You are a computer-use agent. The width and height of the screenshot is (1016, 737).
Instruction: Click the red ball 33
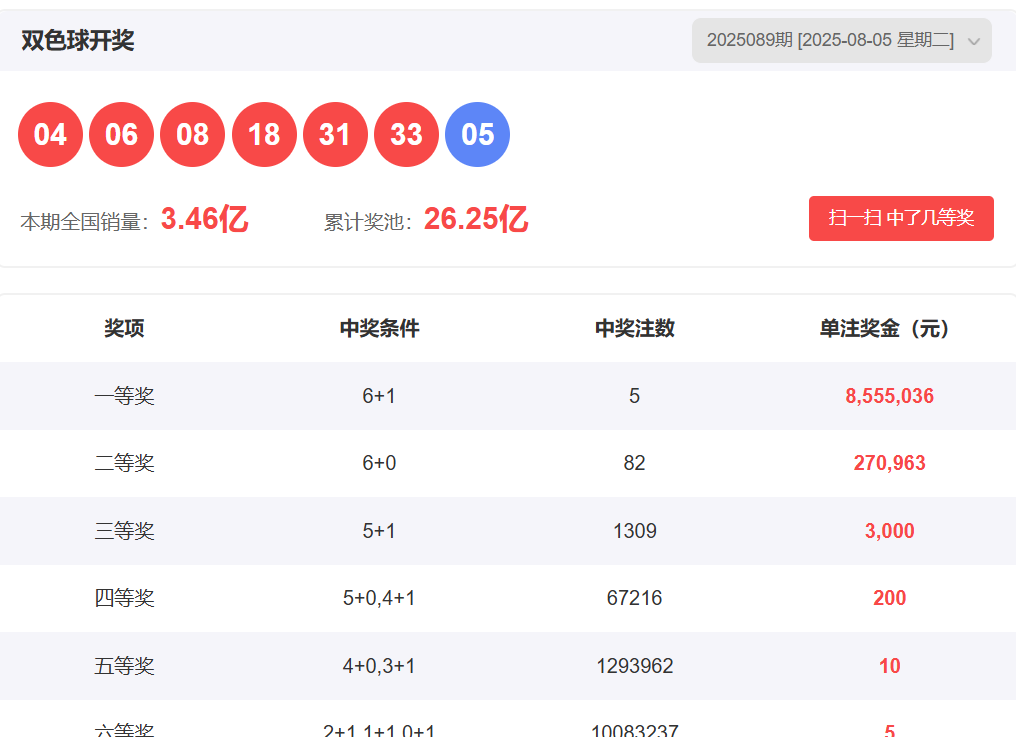(x=406, y=135)
